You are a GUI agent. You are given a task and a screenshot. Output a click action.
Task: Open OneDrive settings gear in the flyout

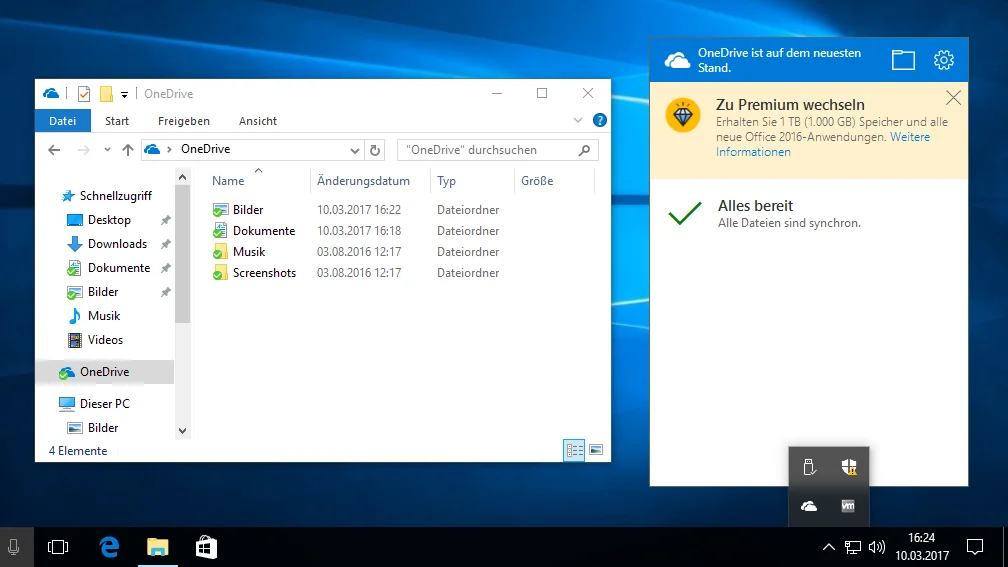(944, 60)
